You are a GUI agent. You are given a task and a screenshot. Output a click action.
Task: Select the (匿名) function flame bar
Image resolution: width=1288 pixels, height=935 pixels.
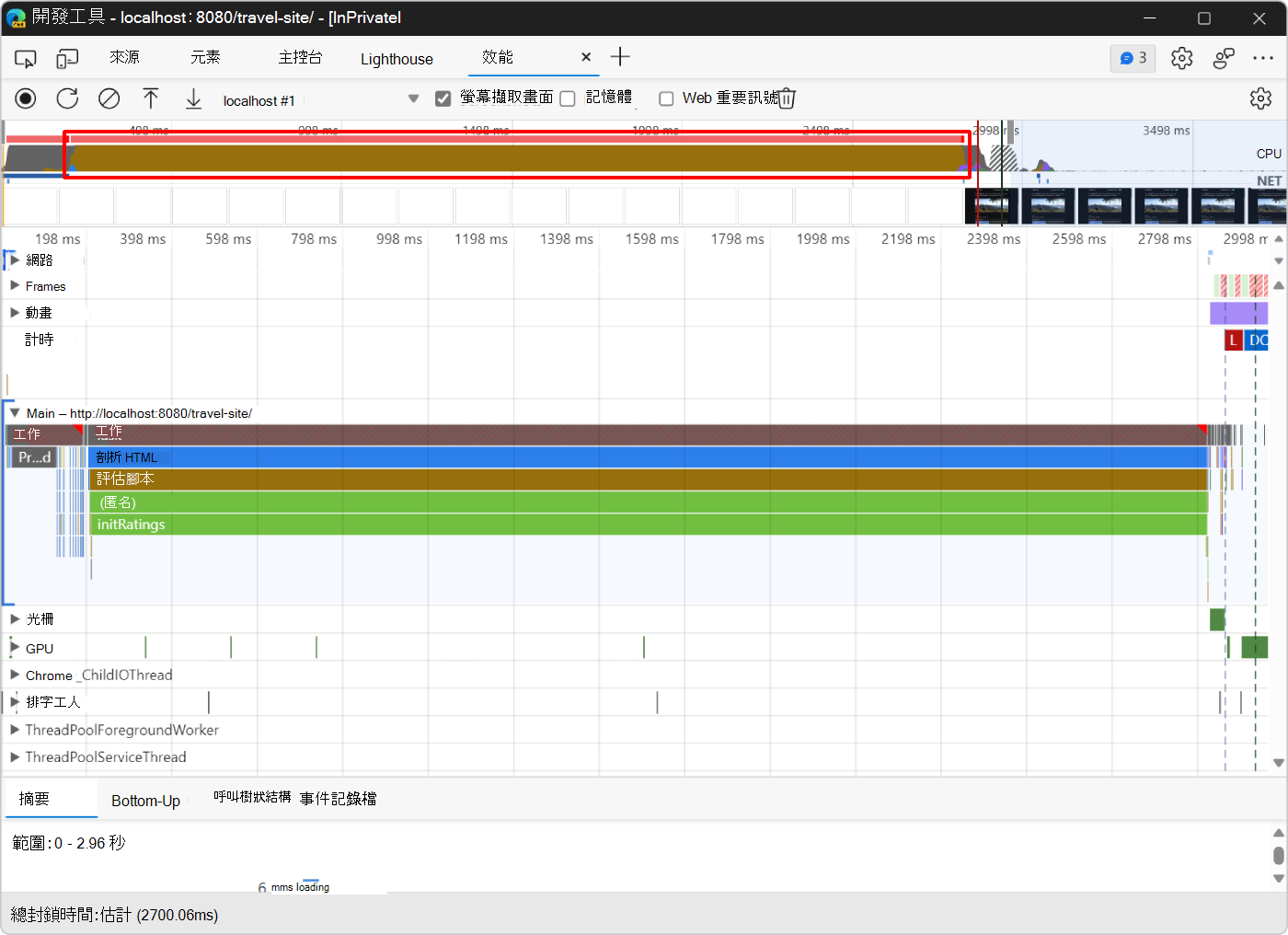pyautogui.click(x=649, y=502)
